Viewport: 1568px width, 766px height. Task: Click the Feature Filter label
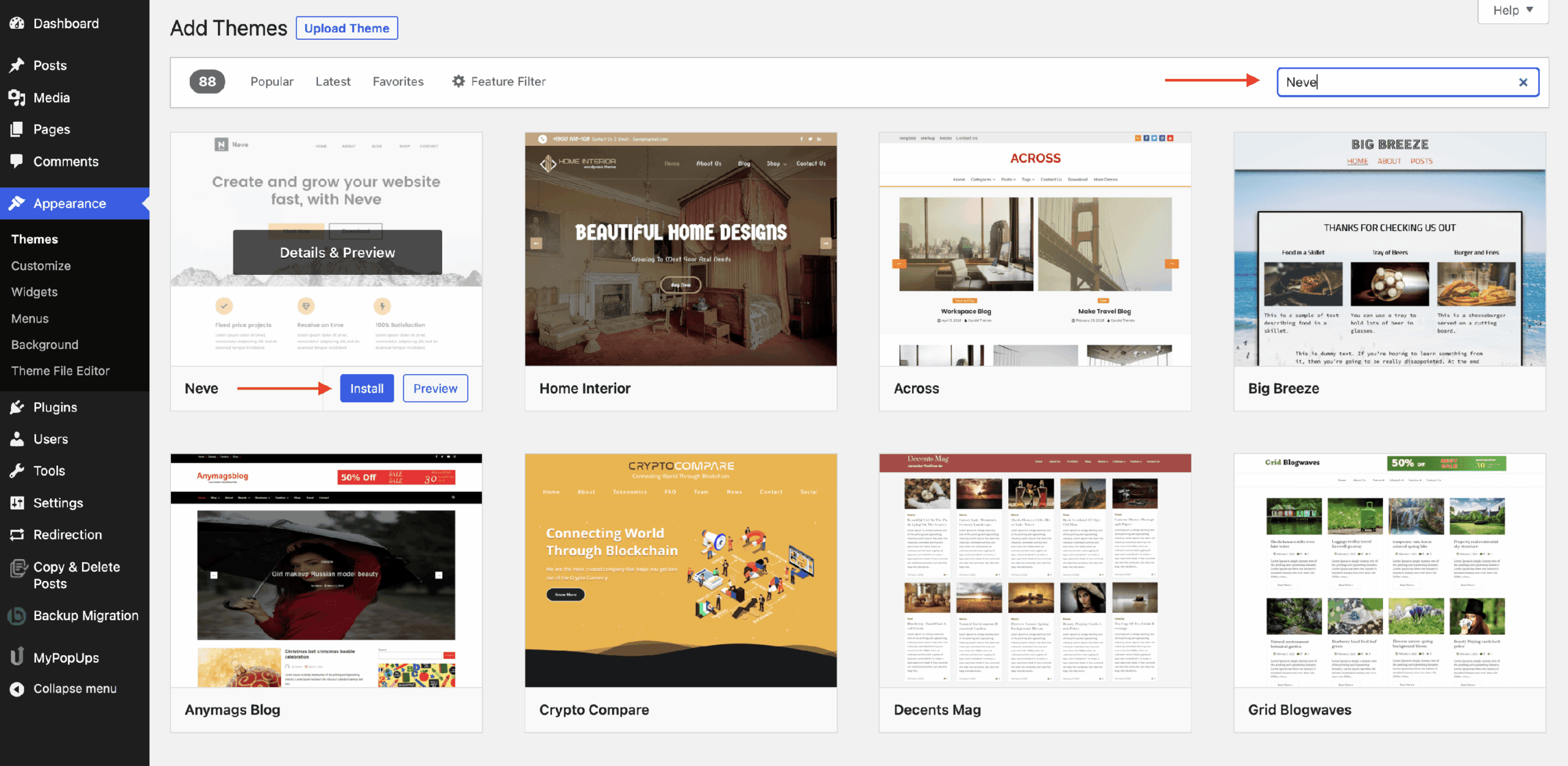click(x=508, y=81)
